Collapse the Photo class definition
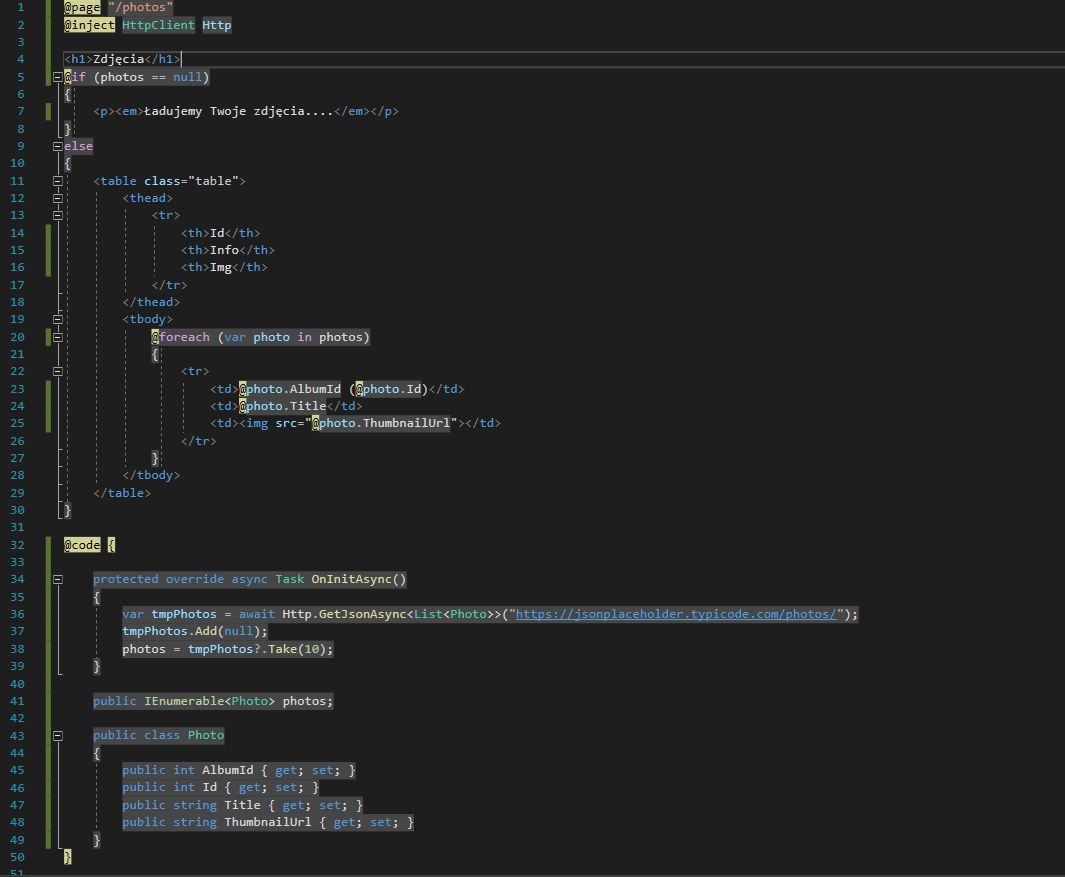 58,735
